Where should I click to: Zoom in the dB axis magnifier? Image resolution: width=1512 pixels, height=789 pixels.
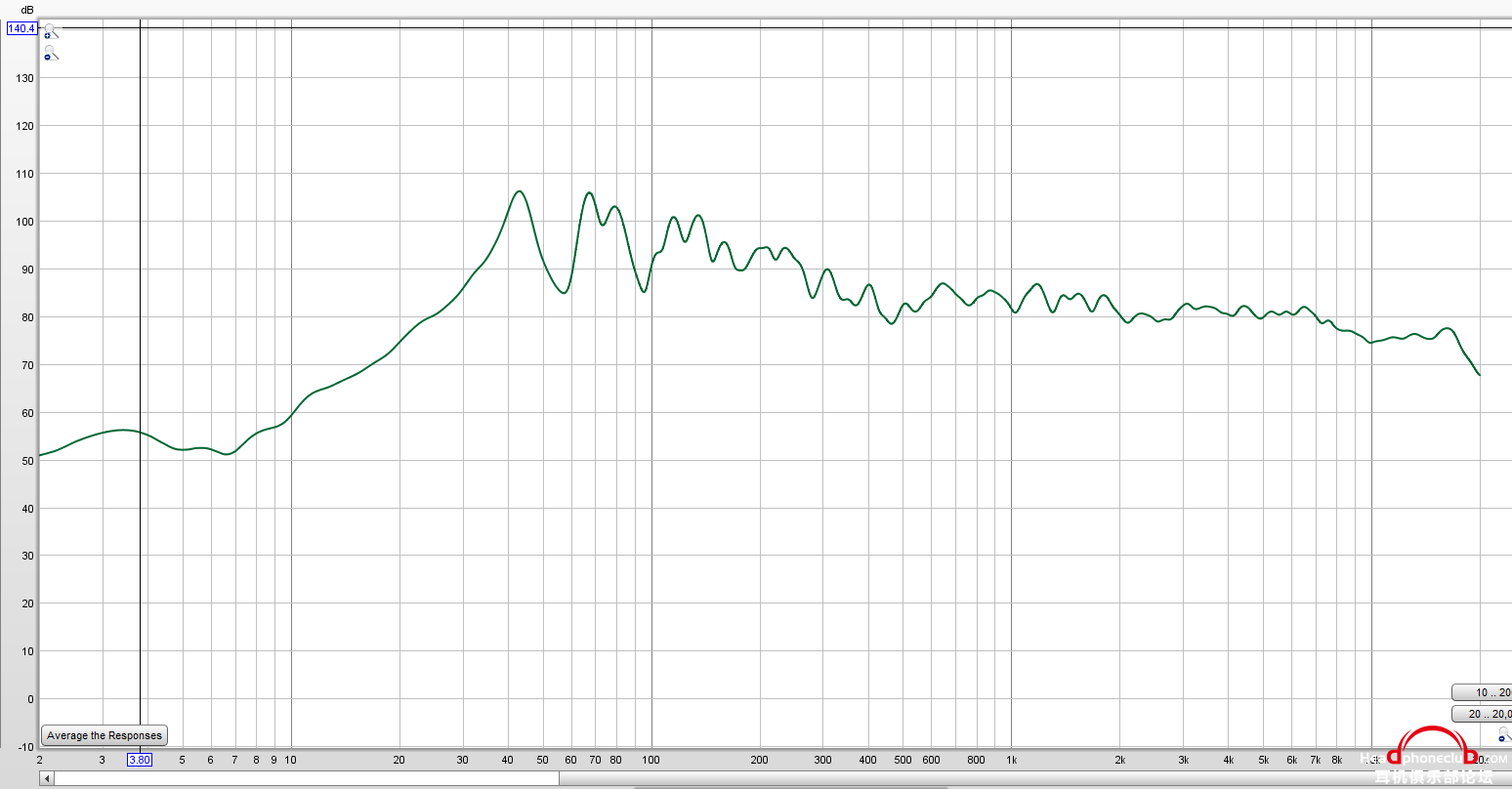(51, 32)
